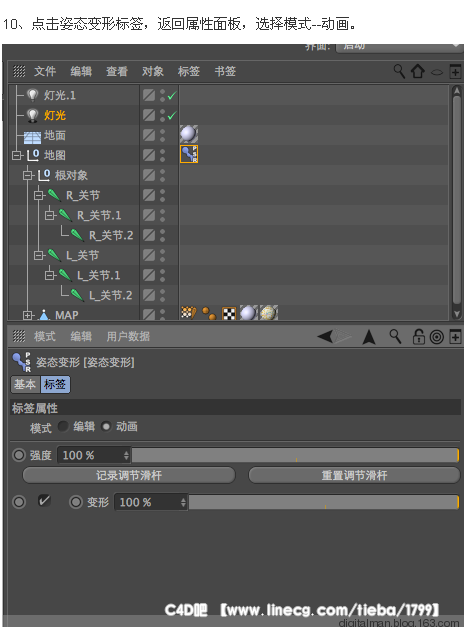Select the R_关节.2 joint

[111, 236]
